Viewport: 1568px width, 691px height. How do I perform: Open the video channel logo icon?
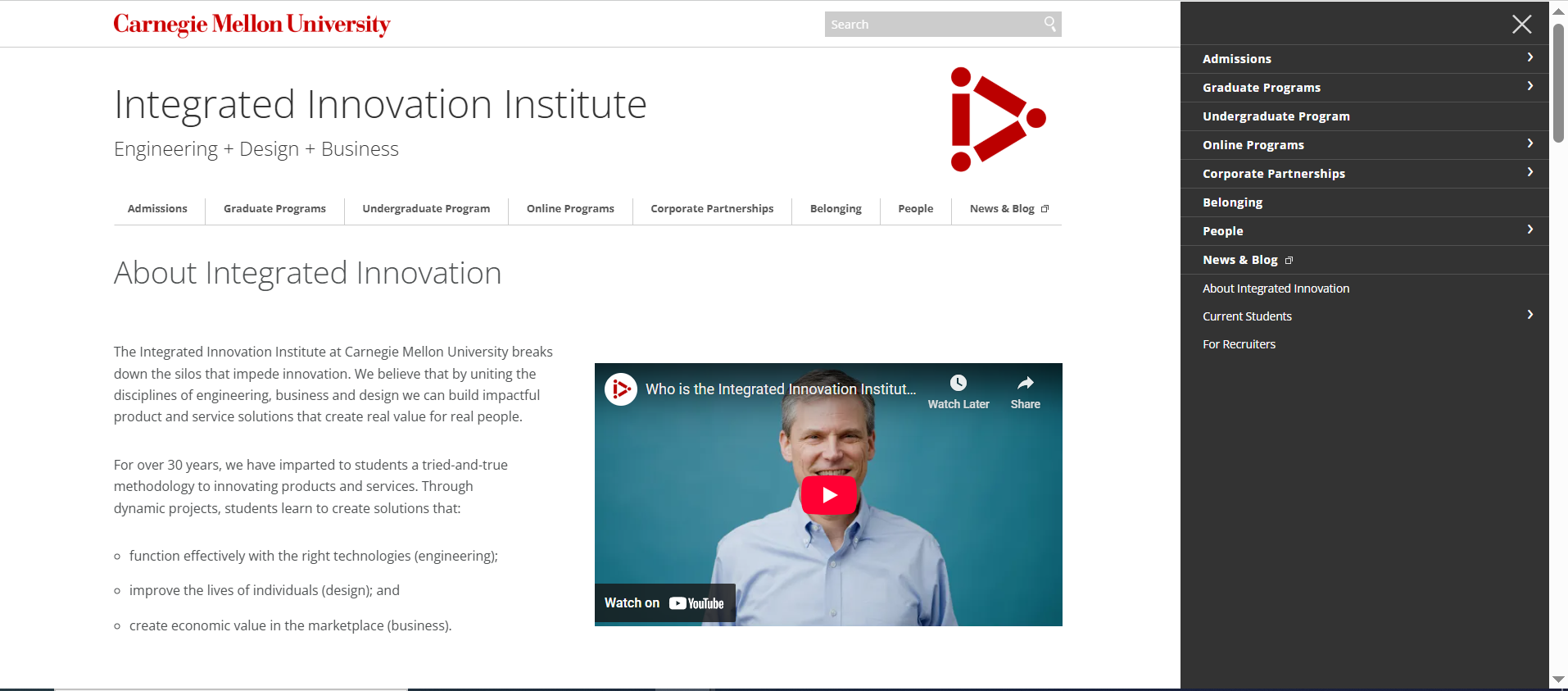[x=621, y=389]
